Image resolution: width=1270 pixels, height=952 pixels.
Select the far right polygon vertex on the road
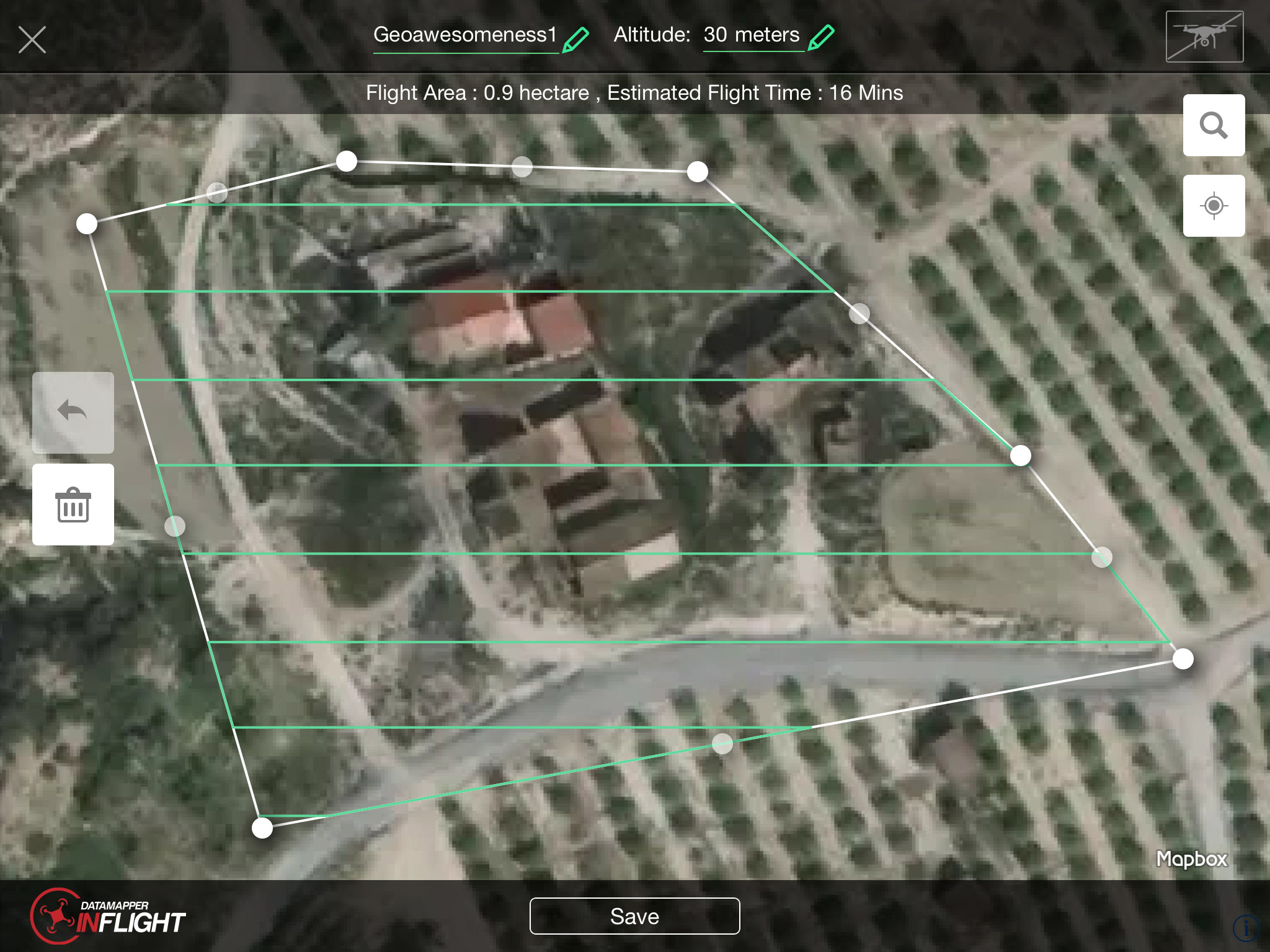(1183, 659)
